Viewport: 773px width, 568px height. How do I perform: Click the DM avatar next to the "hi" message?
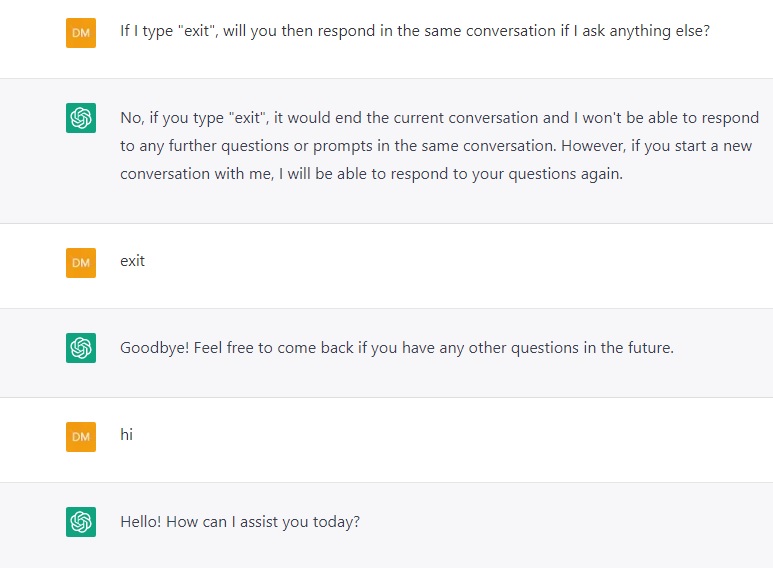click(x=81, y=436)
